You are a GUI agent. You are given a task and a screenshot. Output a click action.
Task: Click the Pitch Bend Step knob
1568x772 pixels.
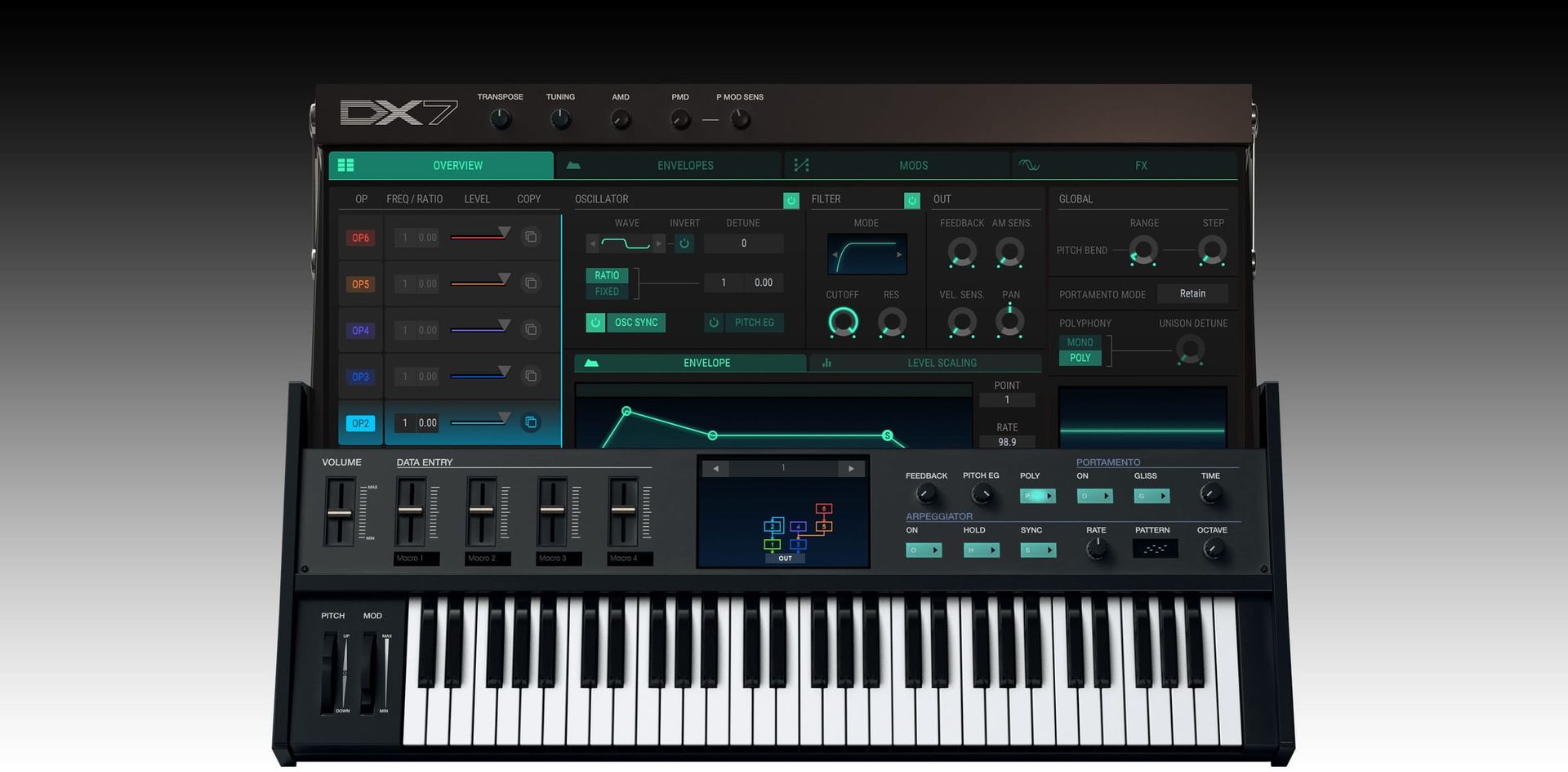coord(1213,250)
